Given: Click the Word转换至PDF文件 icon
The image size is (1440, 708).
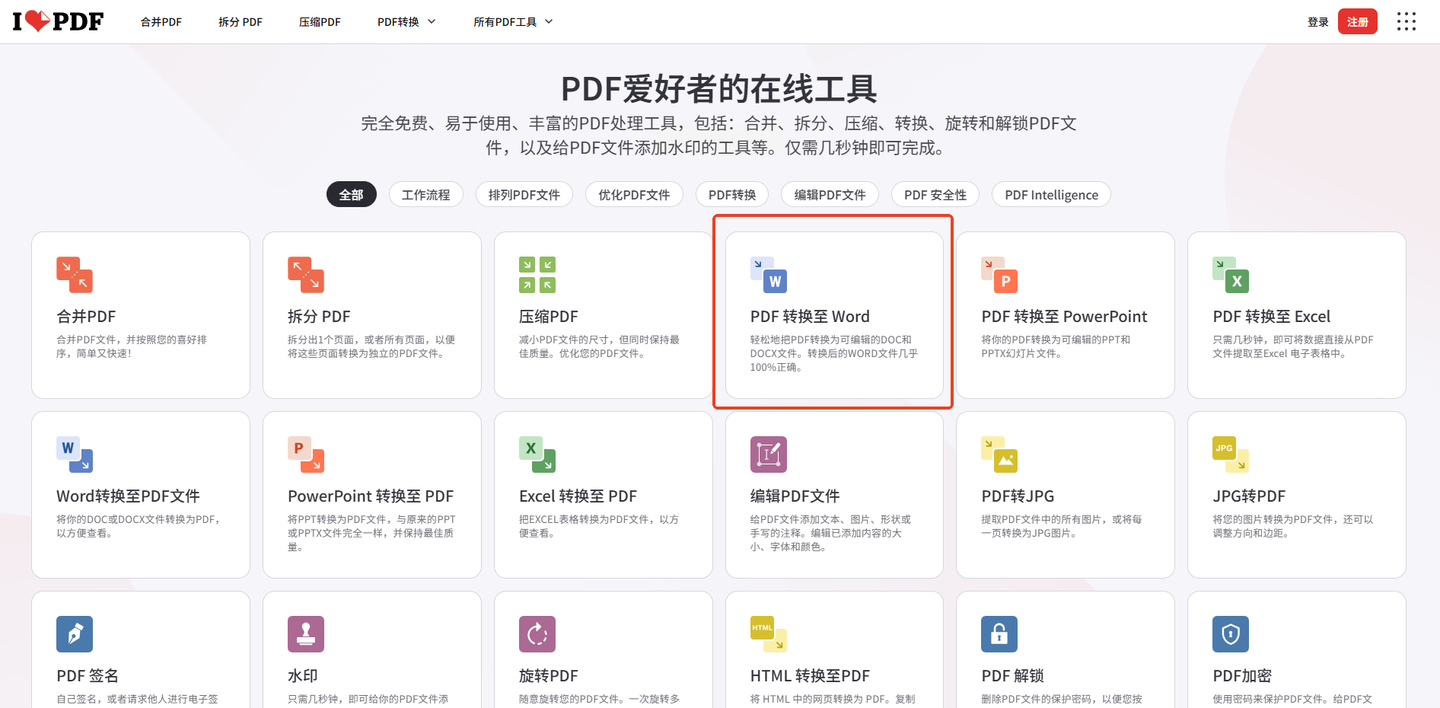Looking at the screenshot, I should (x=74, y=454).
